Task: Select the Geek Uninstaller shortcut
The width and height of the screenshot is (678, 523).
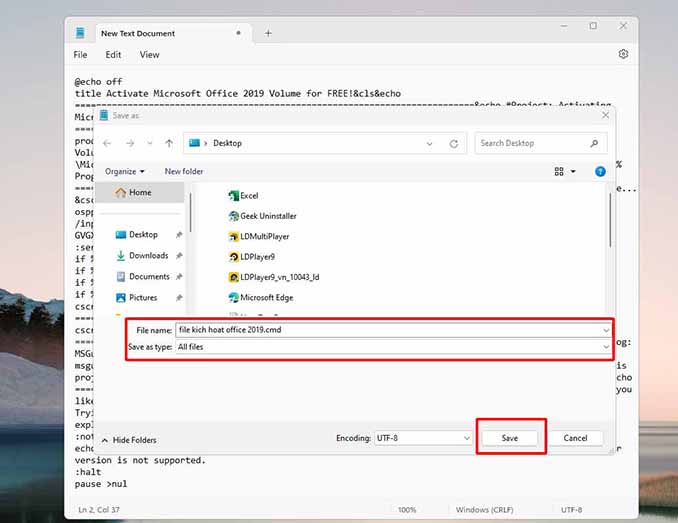Action: point(262,216)
